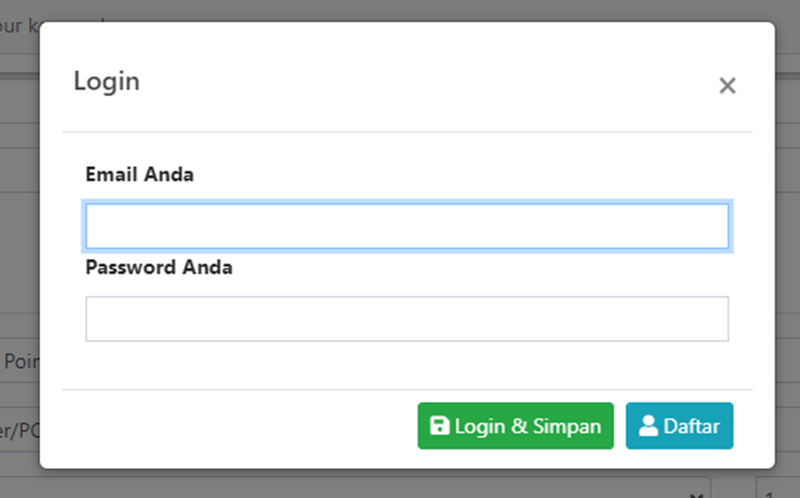Click the Email Anda label

140,175
